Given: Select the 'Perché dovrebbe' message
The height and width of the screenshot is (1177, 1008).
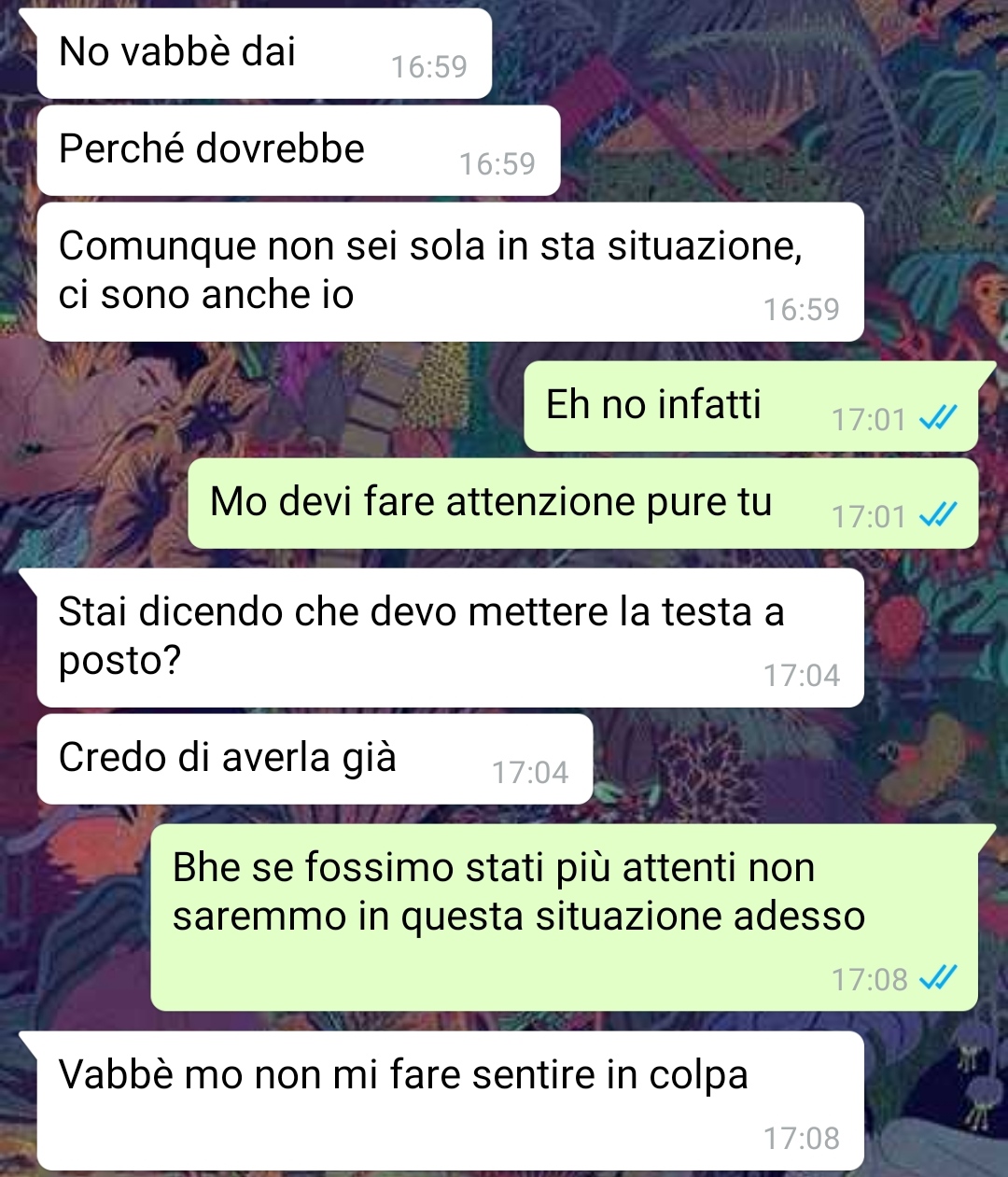Looking at the screenshot, I should point(299,150).
